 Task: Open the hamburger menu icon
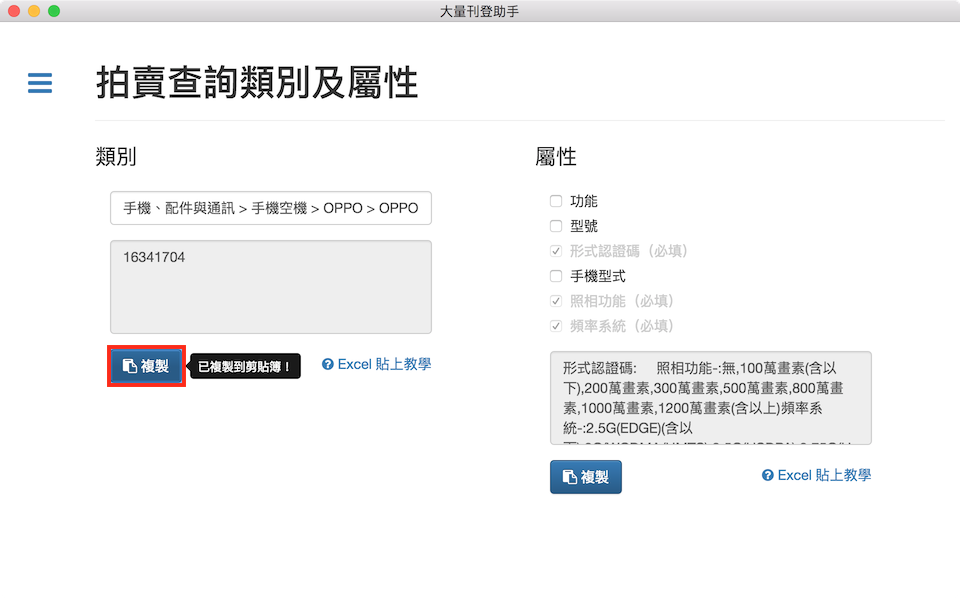tap(40, 83)
